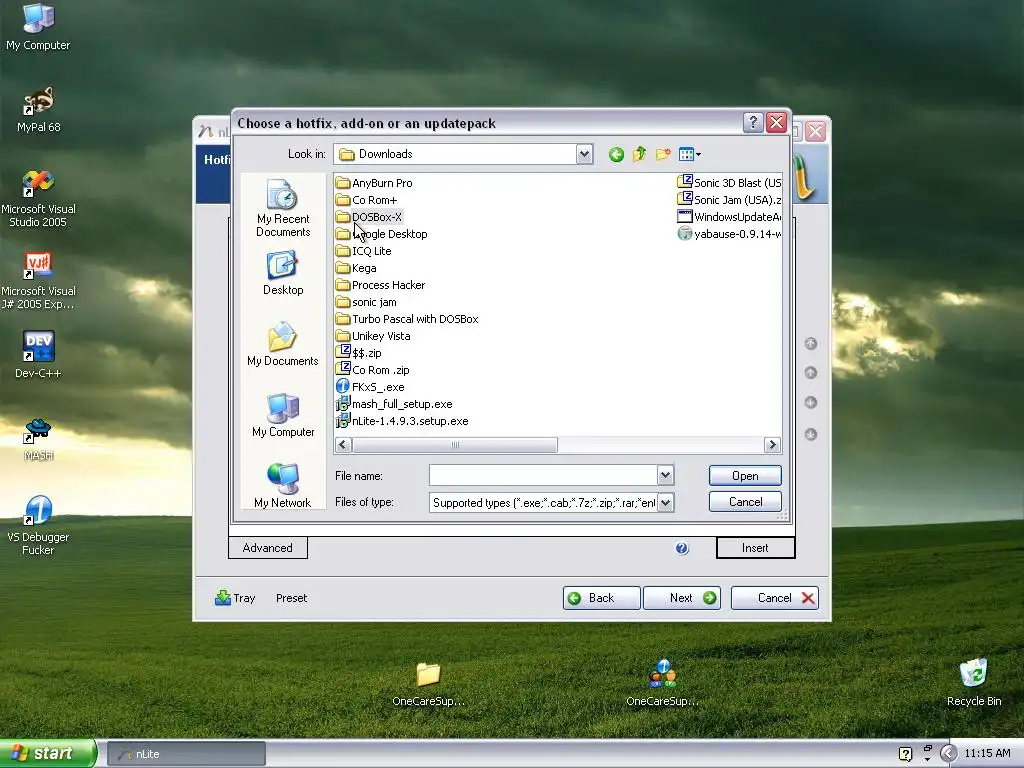Screen dimensions: 1024x768
Task: Click nLite taskbar button
Action: [186, 754]
